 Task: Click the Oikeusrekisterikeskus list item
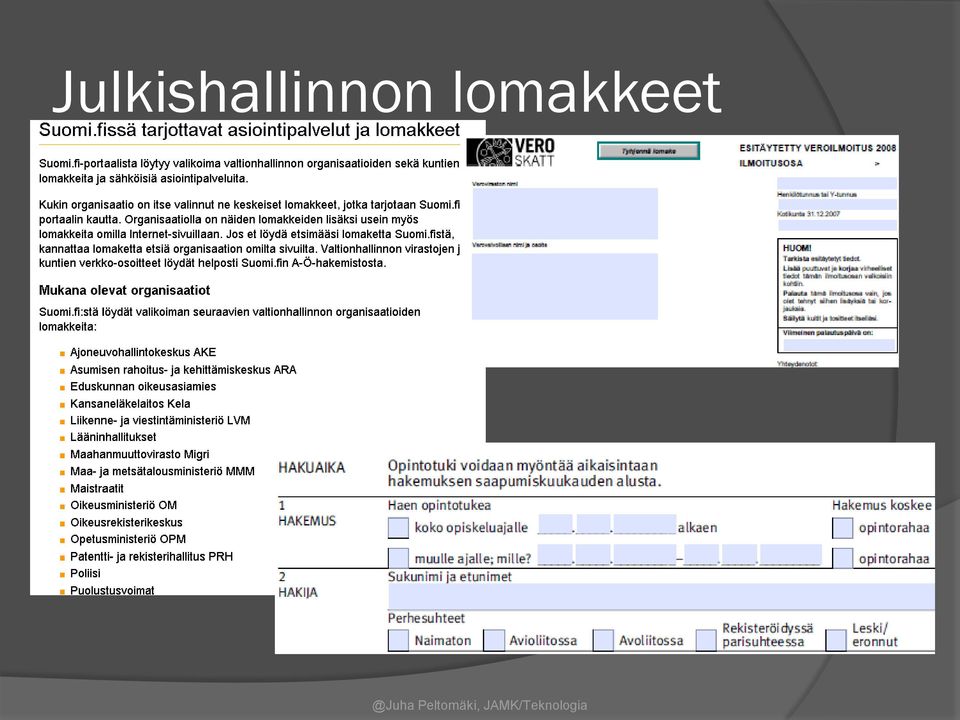coord(126,522)
